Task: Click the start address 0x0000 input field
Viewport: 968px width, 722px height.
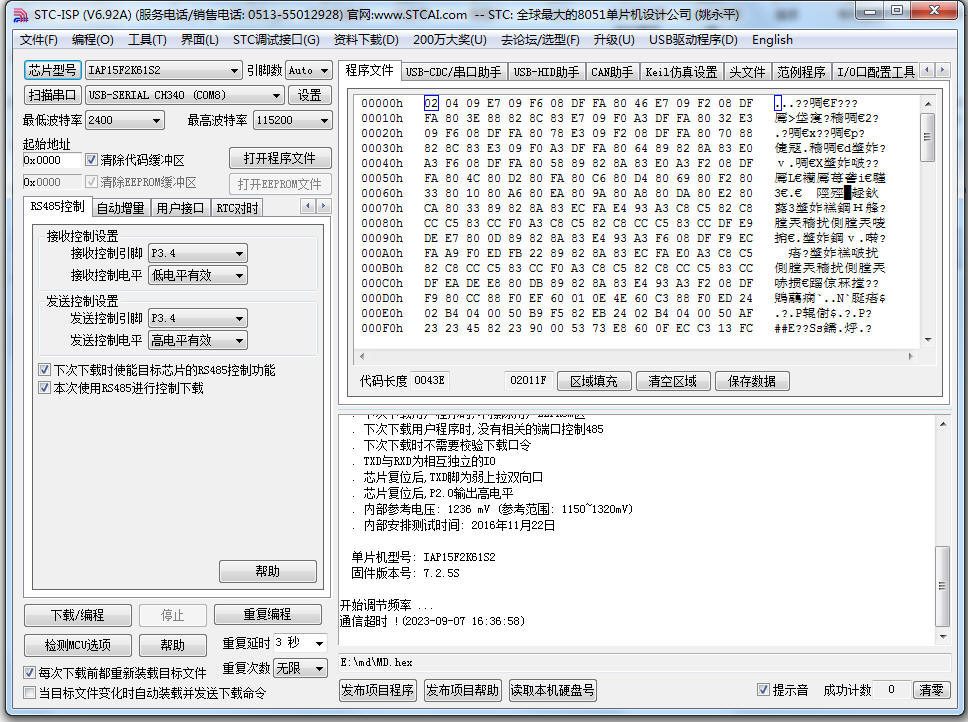Action: click(52, 160)
